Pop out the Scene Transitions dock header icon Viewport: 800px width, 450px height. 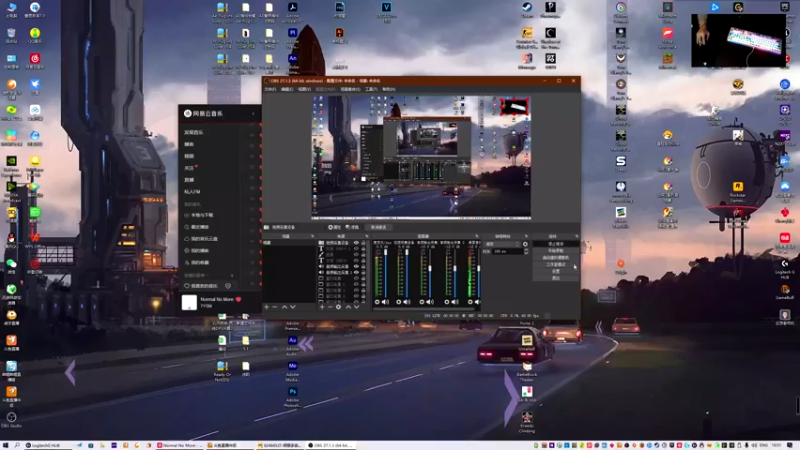pyautogui.click(x=526, y=236)
